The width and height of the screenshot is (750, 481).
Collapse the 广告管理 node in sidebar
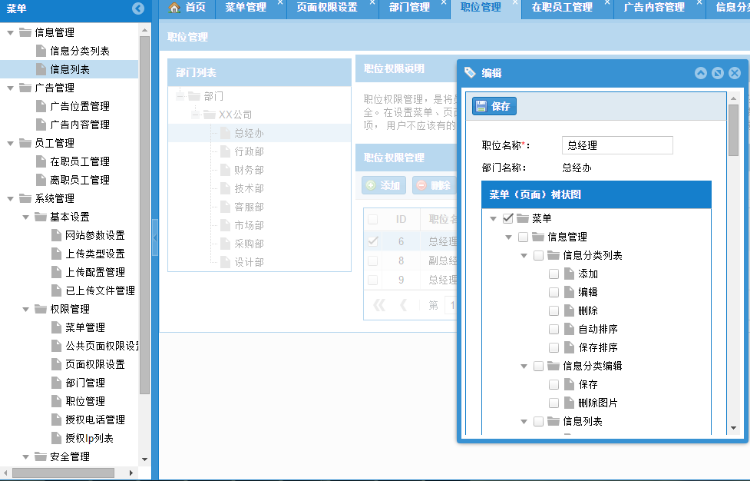[11, 87]
